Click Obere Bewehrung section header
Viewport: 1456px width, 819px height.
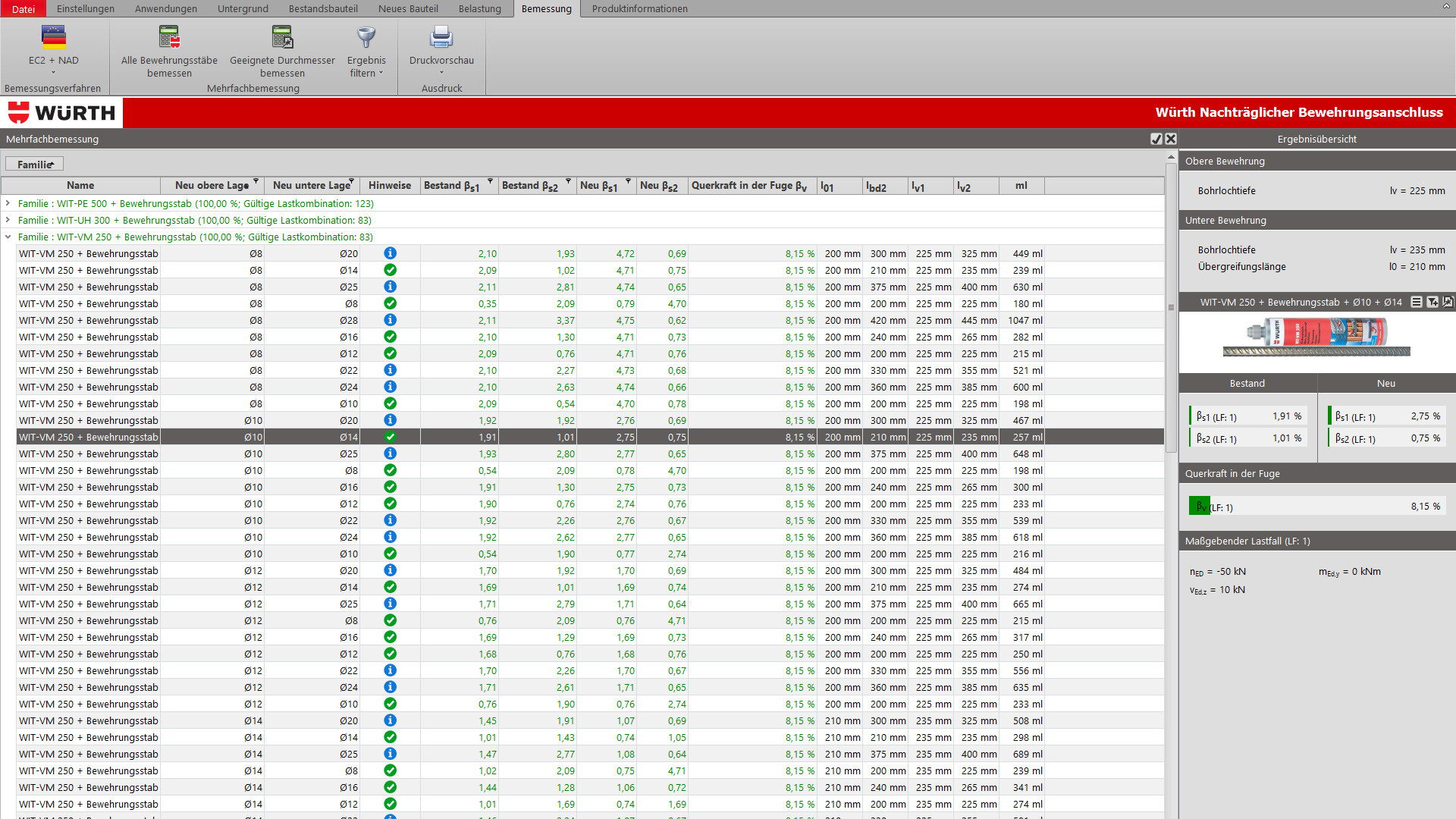pyautogui.click(x=1317, y=161)
